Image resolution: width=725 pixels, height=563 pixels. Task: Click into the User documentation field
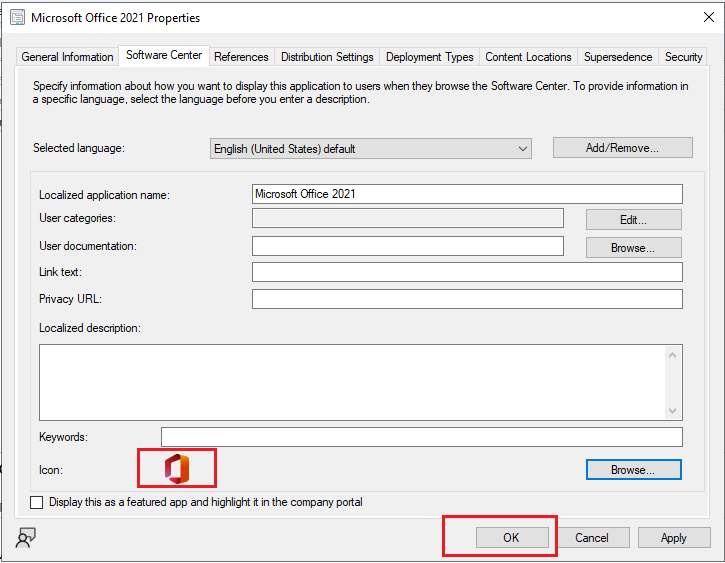coord(407,246)
